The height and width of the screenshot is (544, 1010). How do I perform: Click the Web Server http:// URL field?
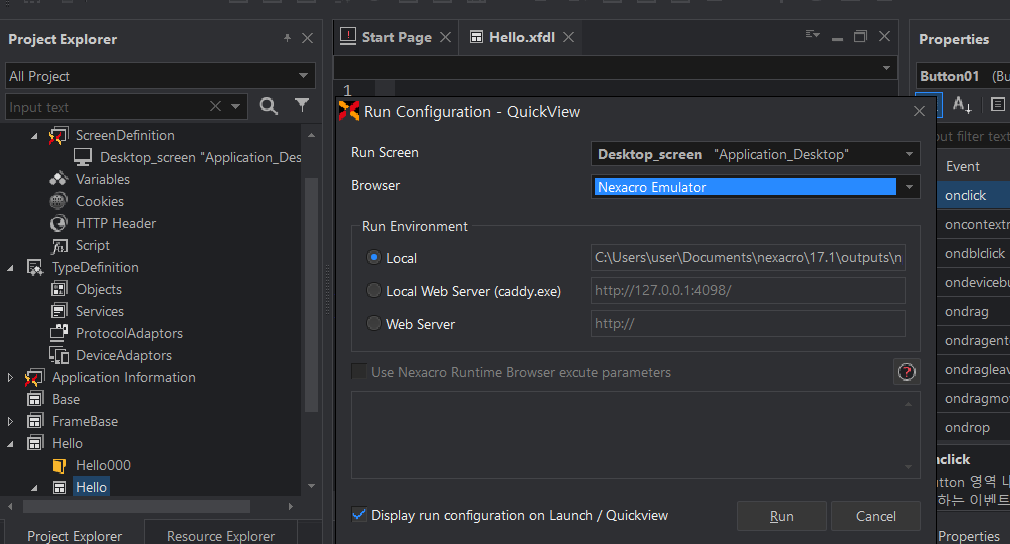click(x=748, y=323)
